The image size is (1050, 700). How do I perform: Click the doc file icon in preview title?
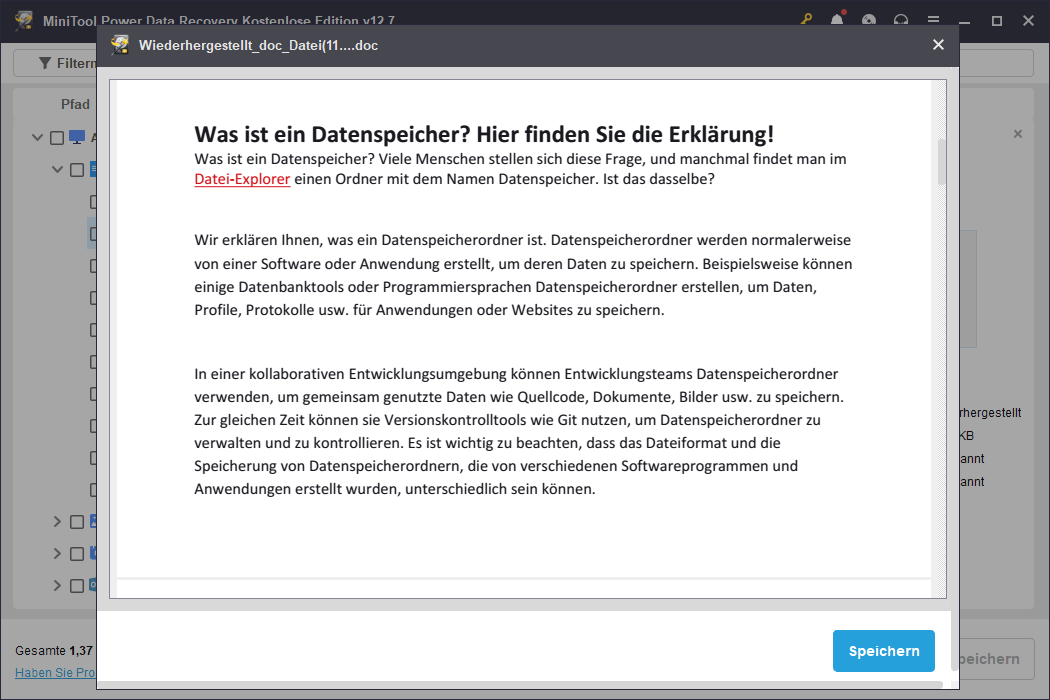tap(120, 44)
